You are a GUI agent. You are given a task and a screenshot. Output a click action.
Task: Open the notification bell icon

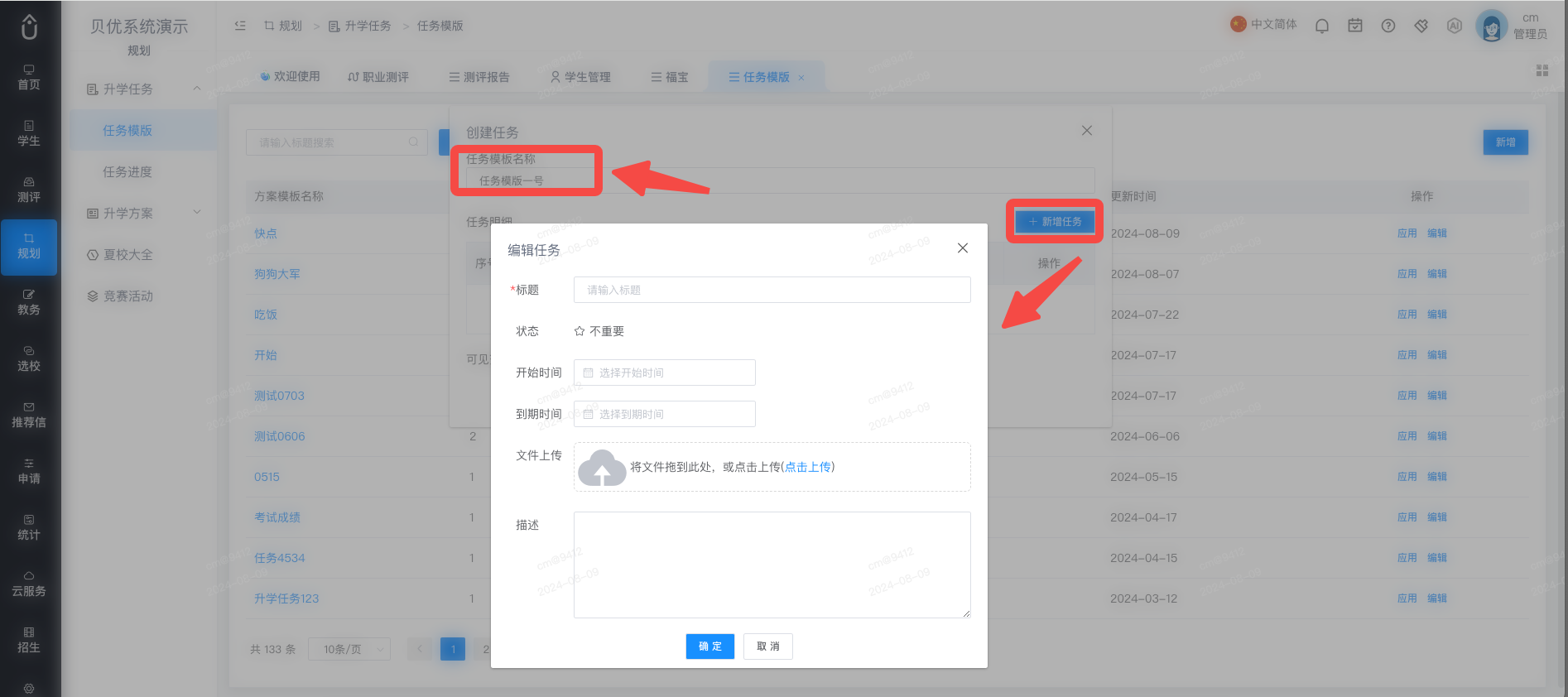(1322, 26)
